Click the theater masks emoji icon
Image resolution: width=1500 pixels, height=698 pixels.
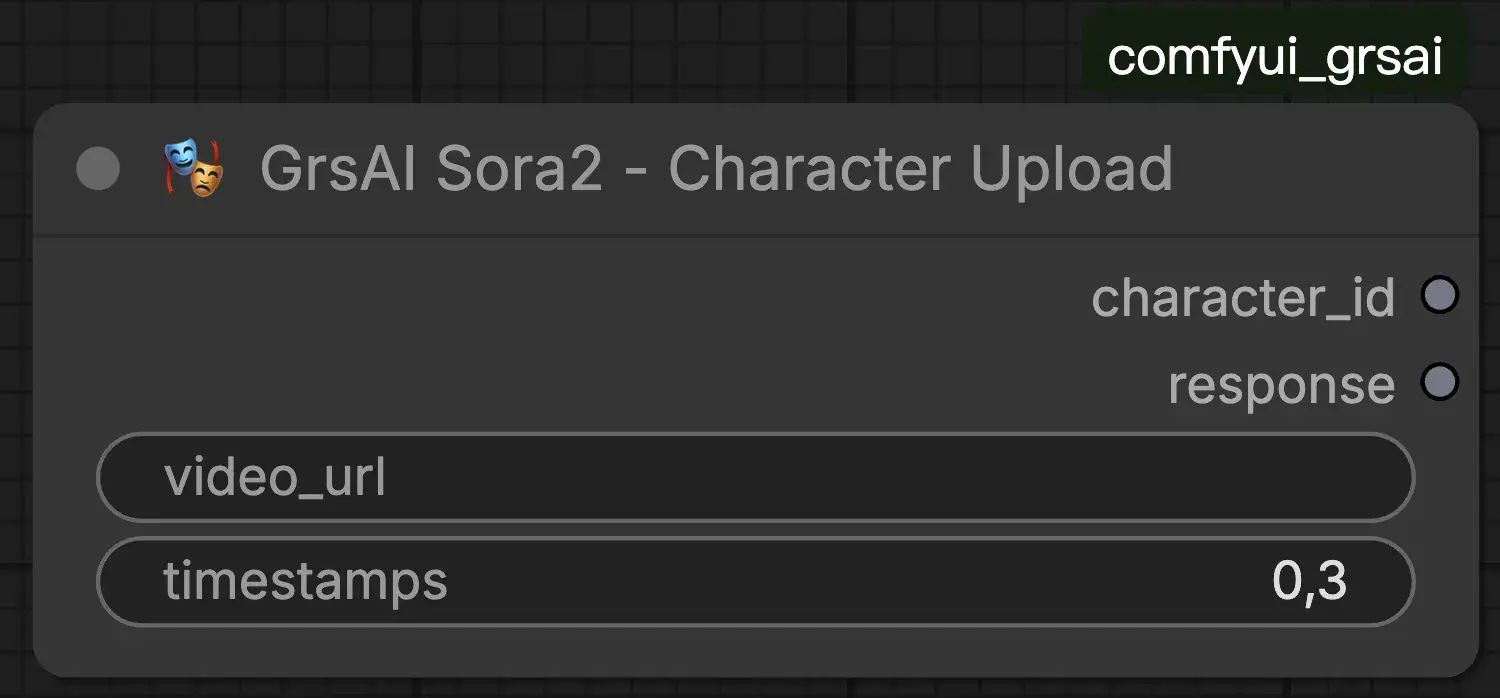point(192,168)
